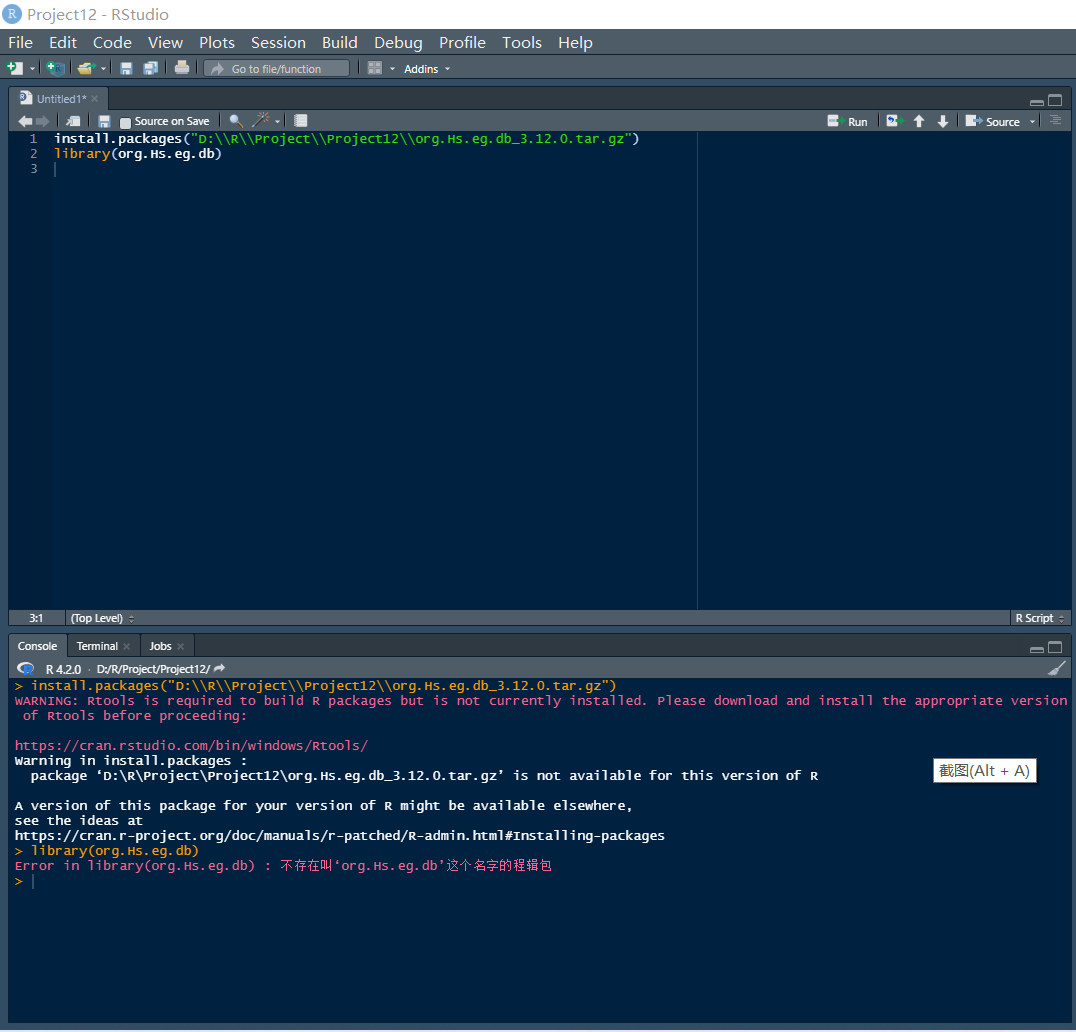Close the Untitled1 editor tab
Screen dimensions: 1076x1032
coord(95,99)
